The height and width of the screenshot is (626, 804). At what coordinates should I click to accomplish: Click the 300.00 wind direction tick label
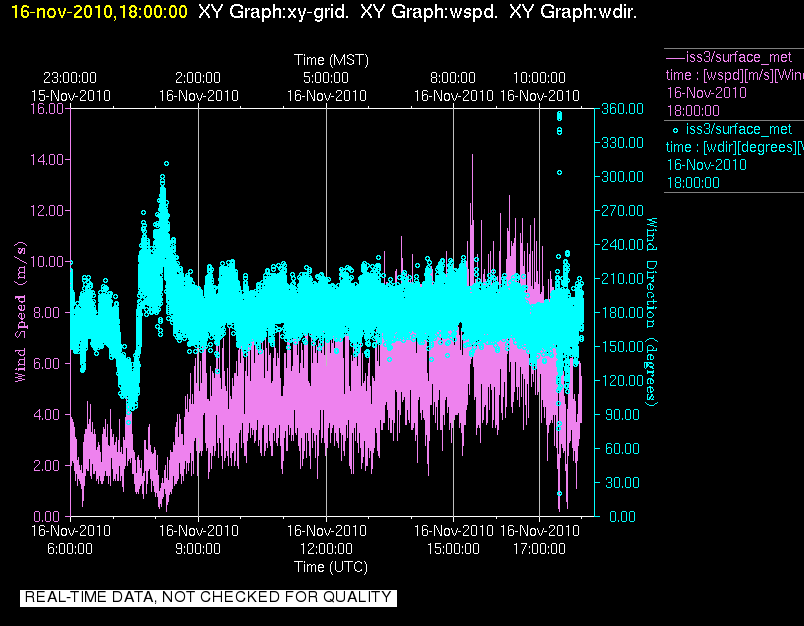click(622, 176)
